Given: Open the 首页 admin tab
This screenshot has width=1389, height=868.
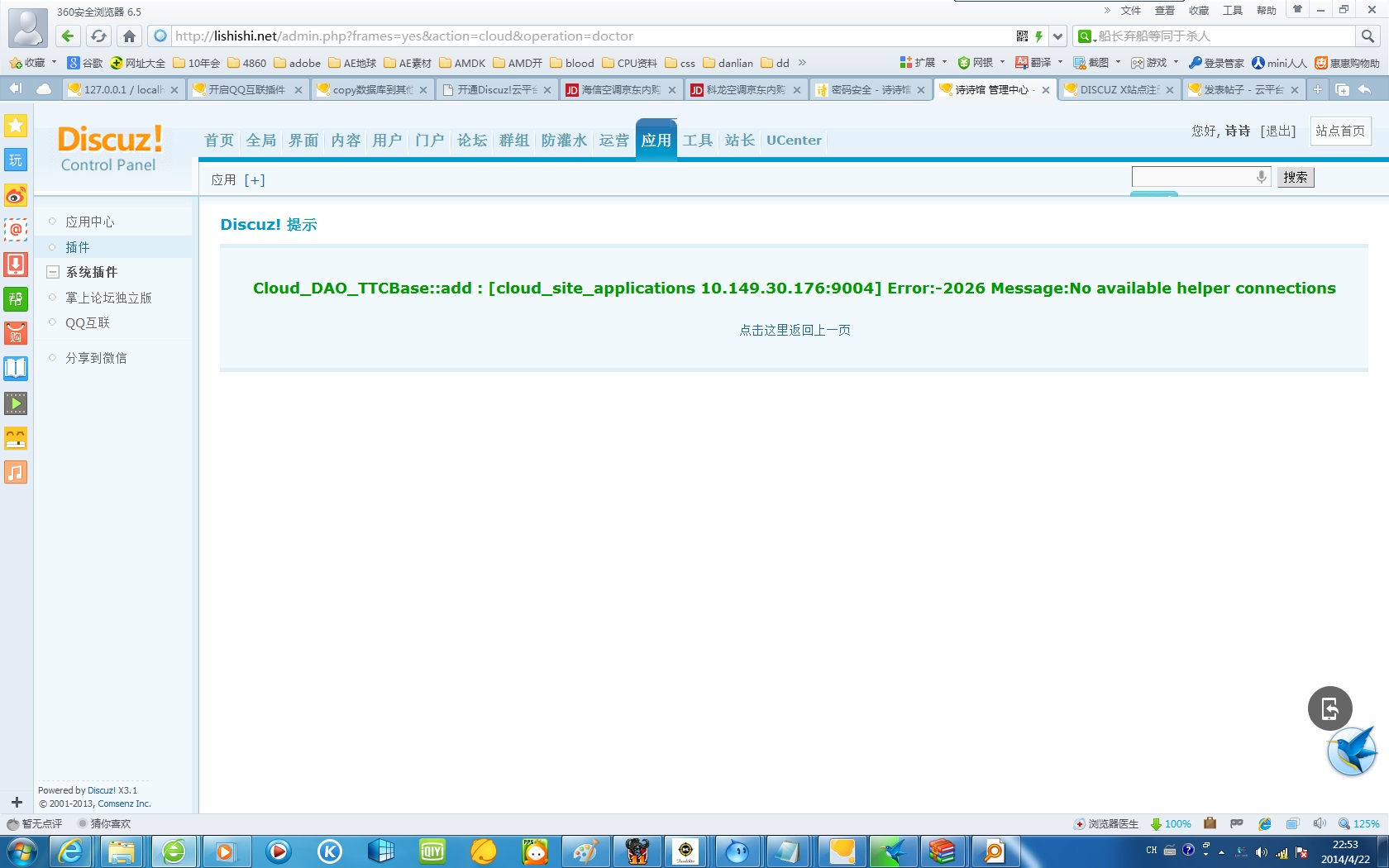Looking at the screenshot, I should pos(219,140).
